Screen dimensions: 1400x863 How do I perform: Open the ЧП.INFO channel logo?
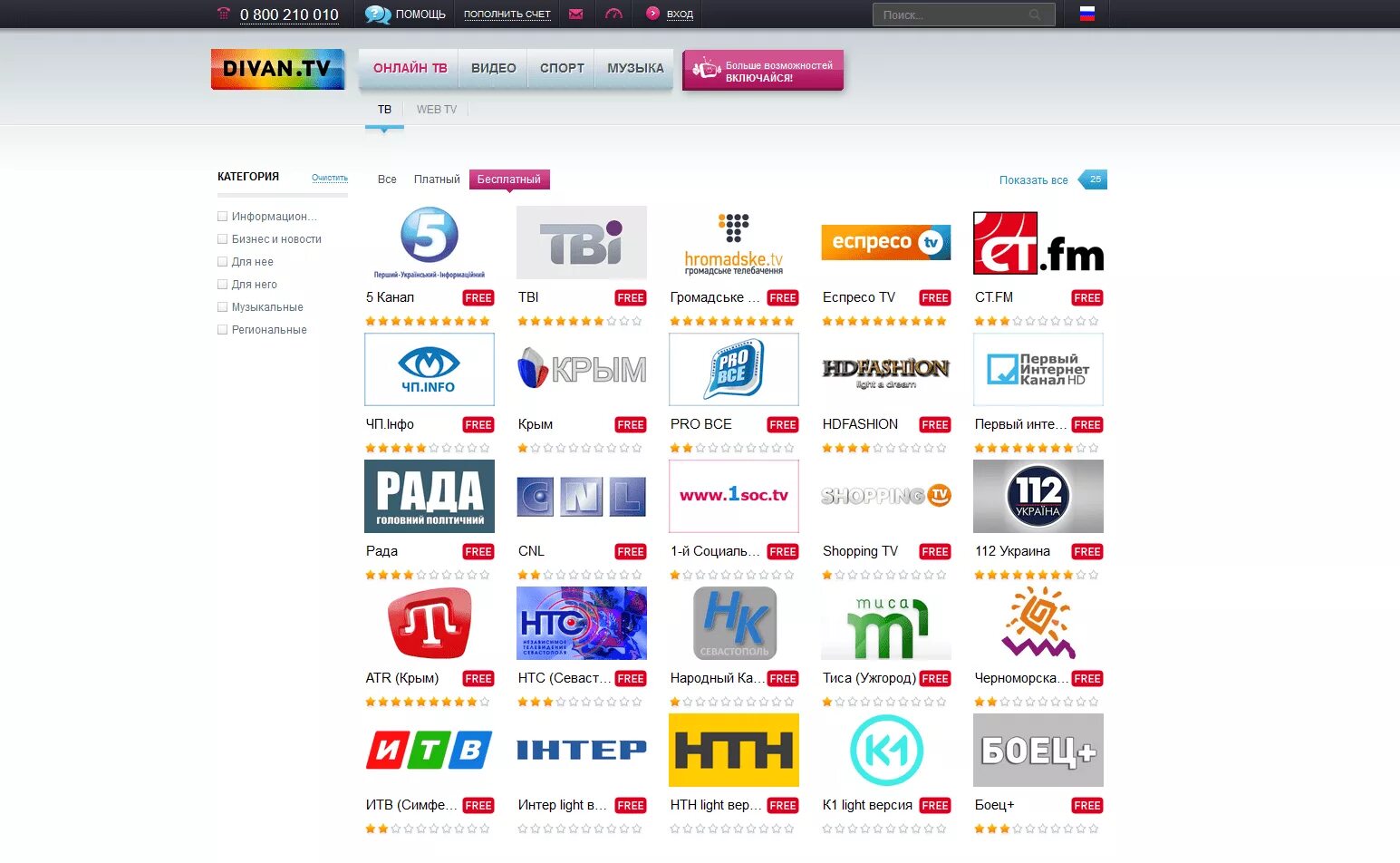click(430, 369)
